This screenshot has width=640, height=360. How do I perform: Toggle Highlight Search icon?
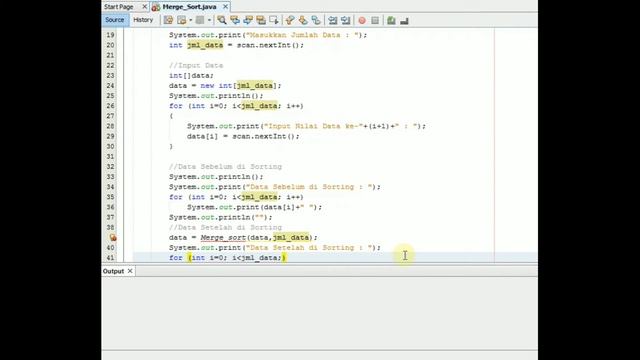tap(261, 20)
